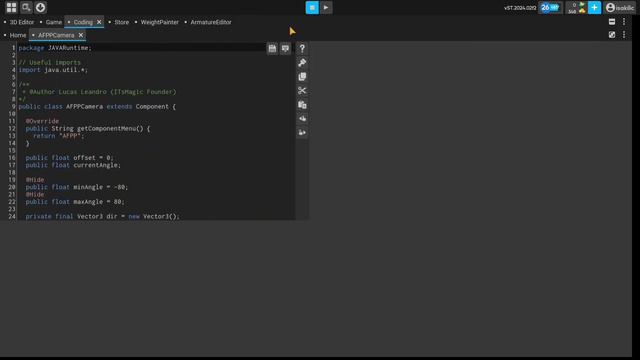
Task: Open the grid menu at top-left
Action: pos(11,7)
